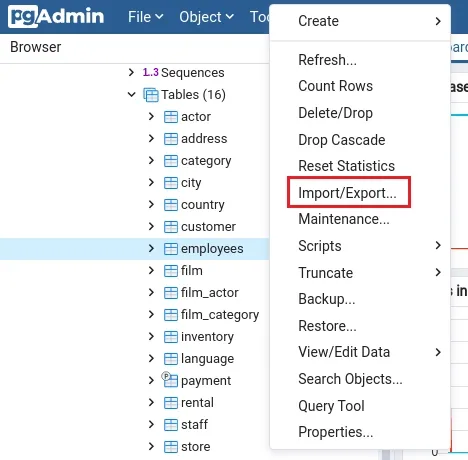
Task: Click the rental table icon
Action: pyautogui.click(x=171, y=403)
